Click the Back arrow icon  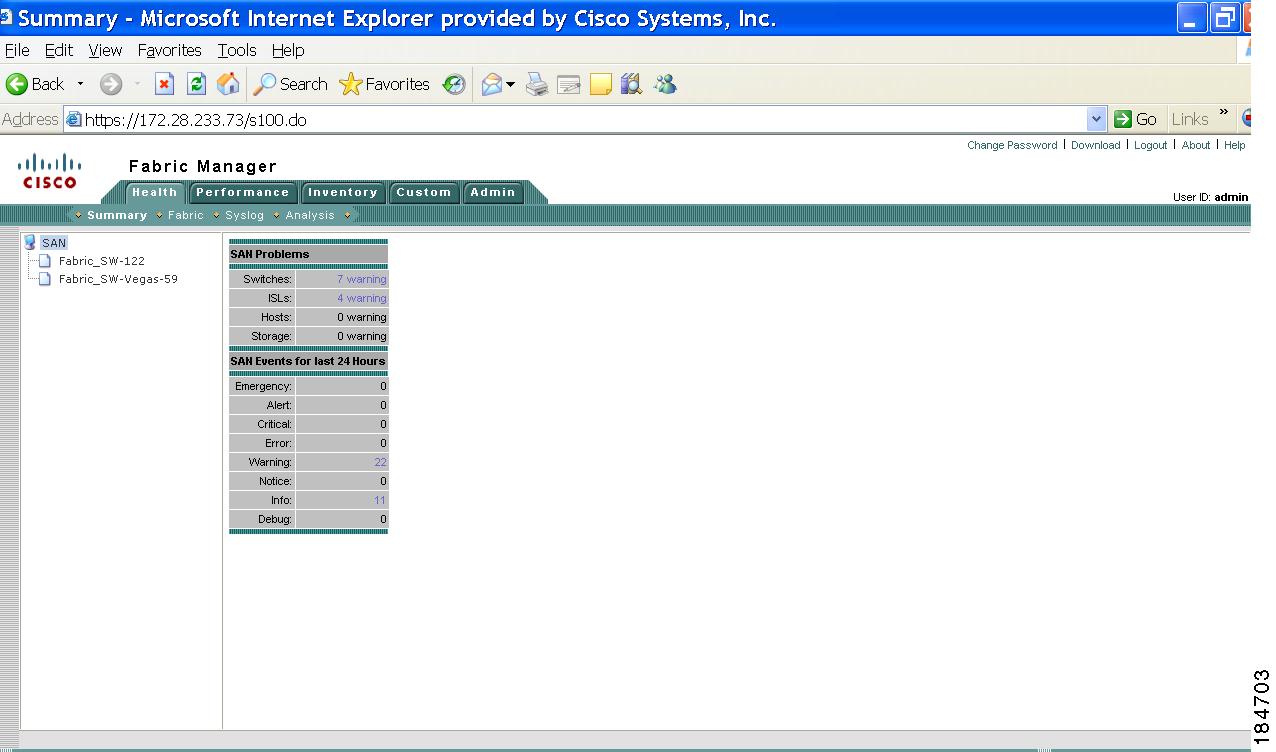coord(17,85)
